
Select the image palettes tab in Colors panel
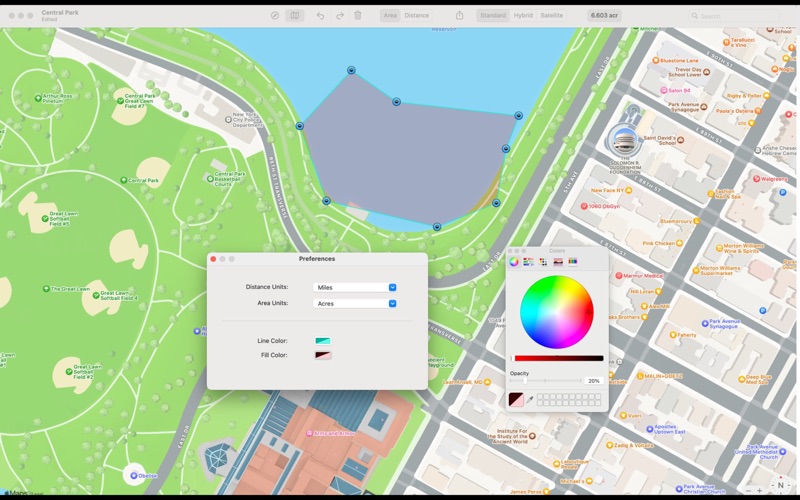[x=558, y=262]
